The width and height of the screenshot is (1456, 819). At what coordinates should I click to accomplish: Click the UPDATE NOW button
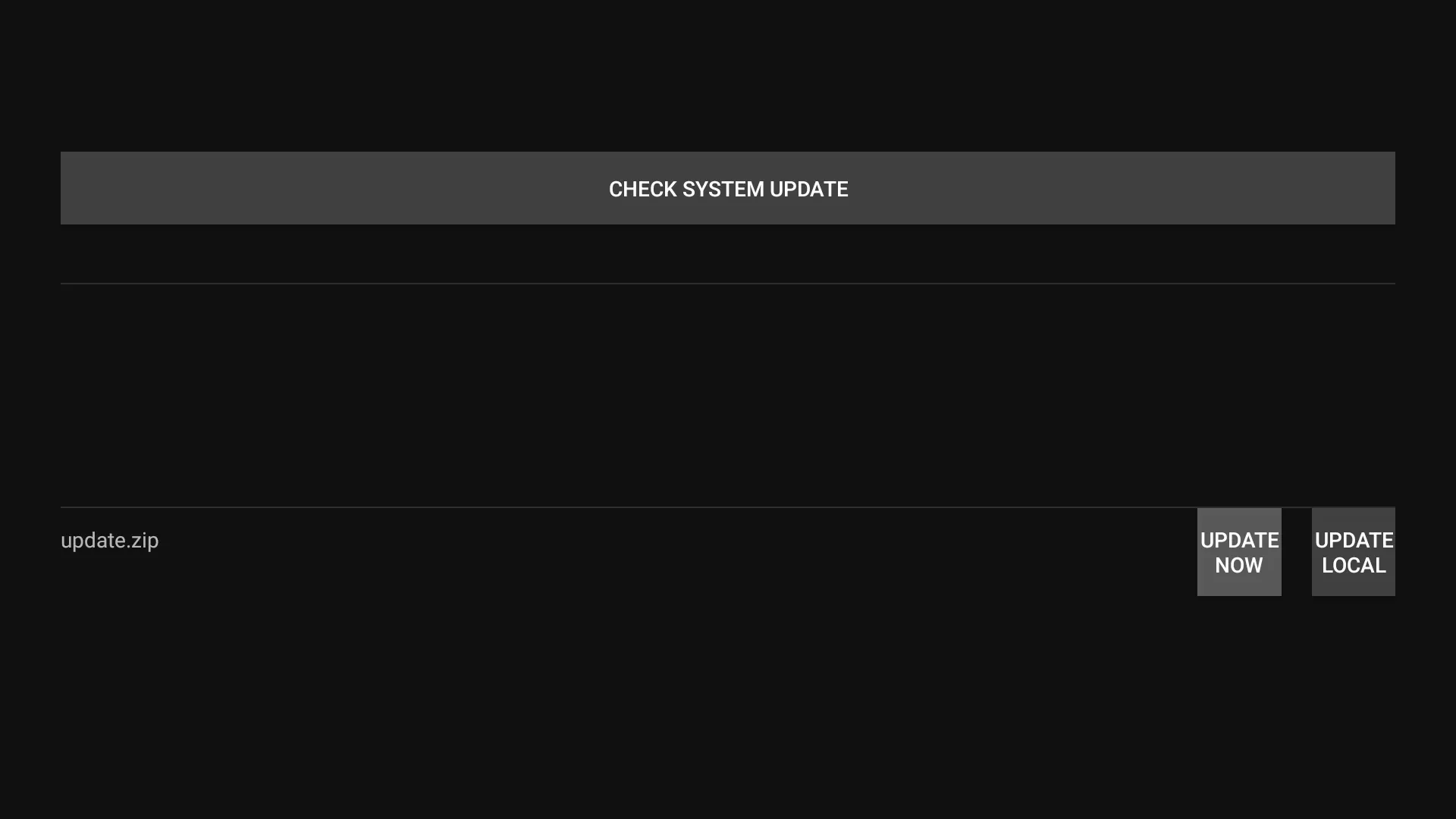(x=1239, y=552)
